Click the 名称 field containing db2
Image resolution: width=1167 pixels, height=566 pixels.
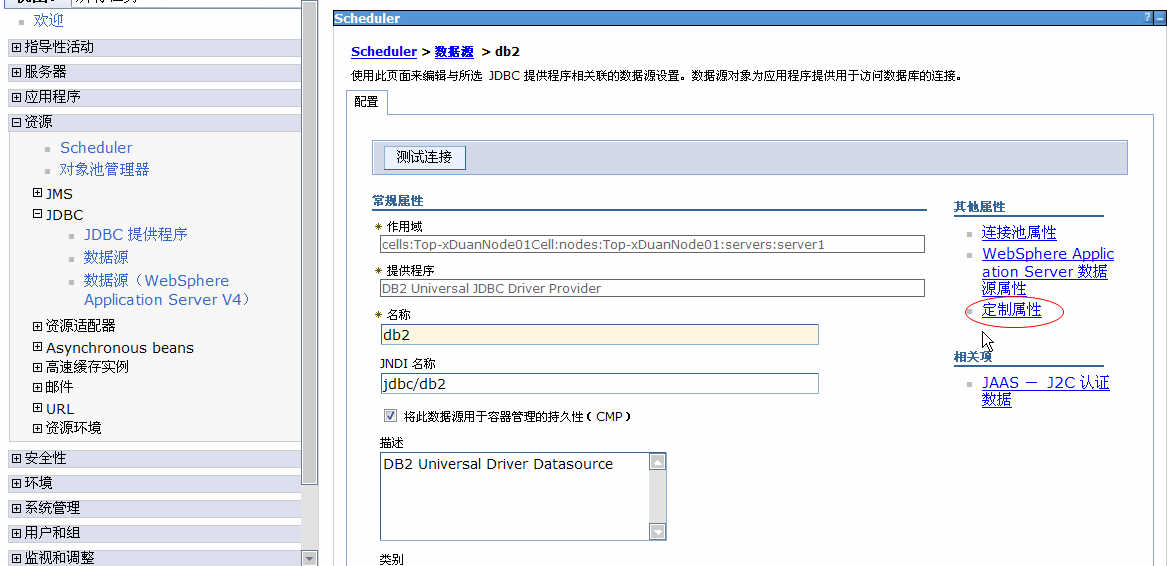[x=599, y=334]
